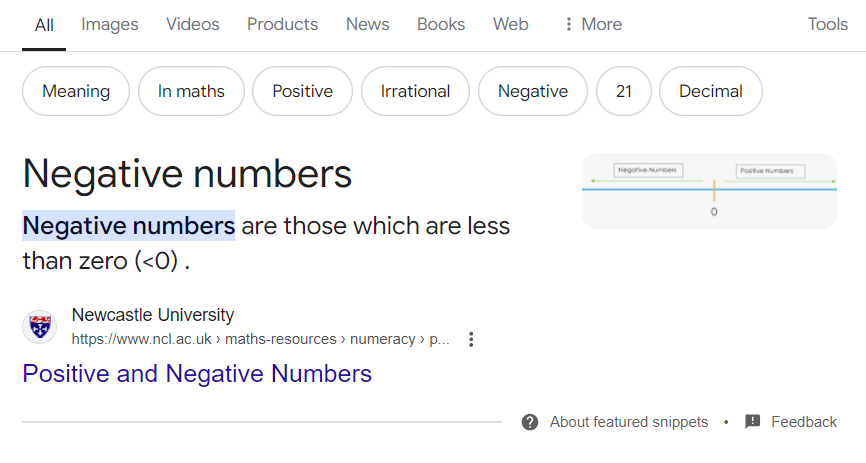Open About featured snippets link
Viewport: 866px width, 463px height.
pyautogui.click(x=628, y=422)
